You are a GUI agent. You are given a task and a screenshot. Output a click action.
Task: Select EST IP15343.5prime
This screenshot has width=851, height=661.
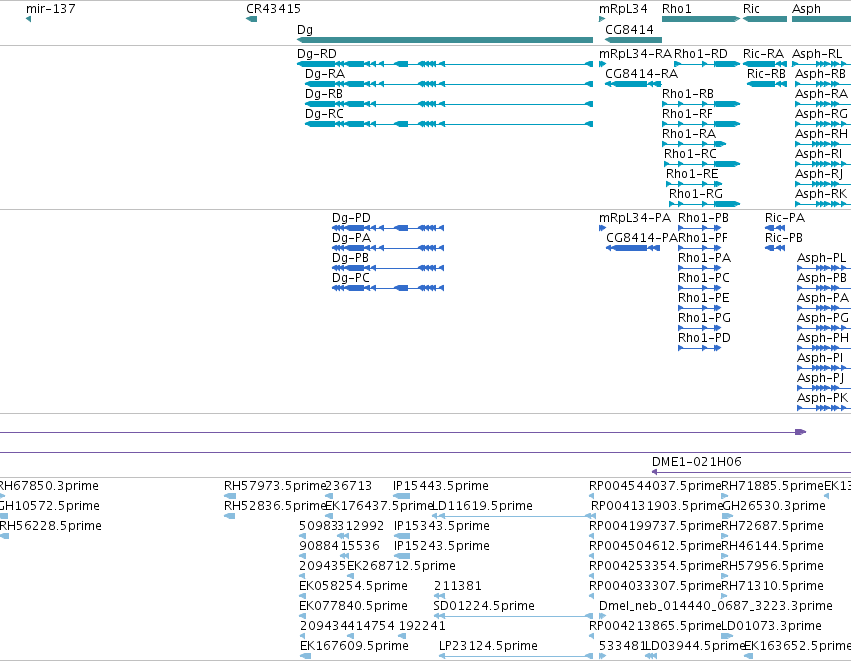(402, 536)
